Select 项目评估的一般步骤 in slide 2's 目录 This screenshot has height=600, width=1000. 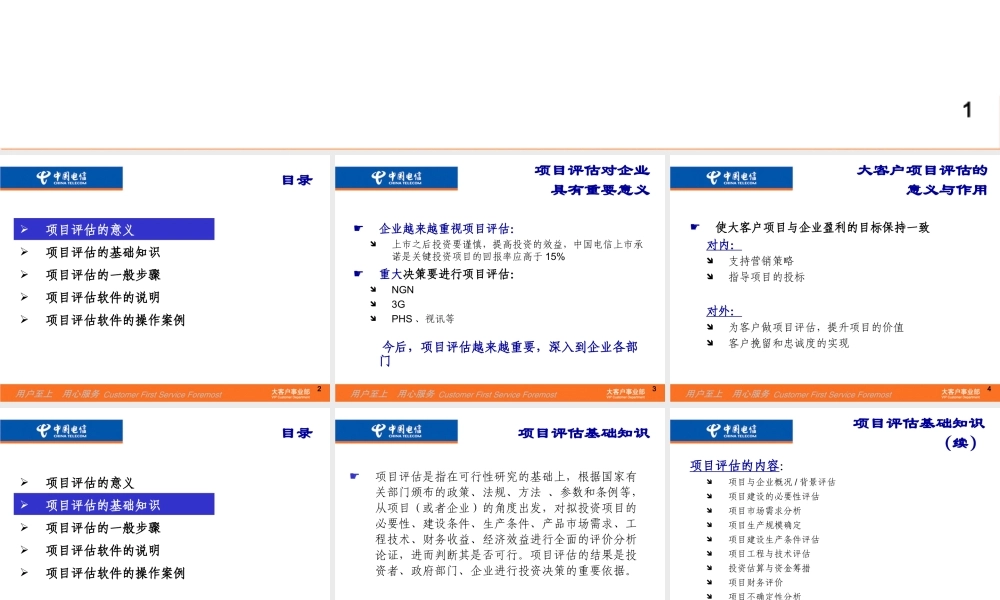(103, 275)
